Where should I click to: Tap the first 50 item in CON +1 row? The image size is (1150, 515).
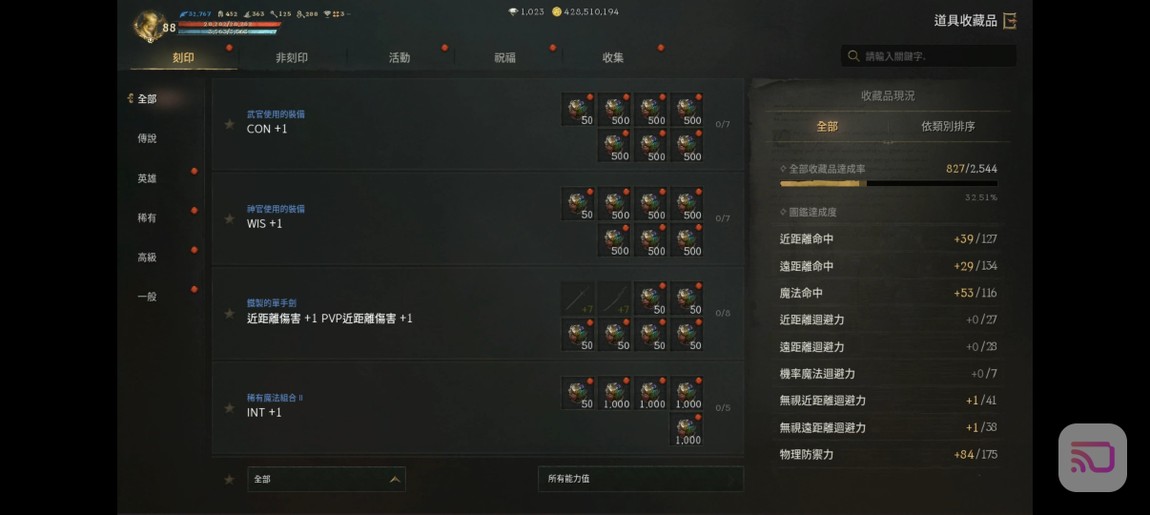click(578, 109)
